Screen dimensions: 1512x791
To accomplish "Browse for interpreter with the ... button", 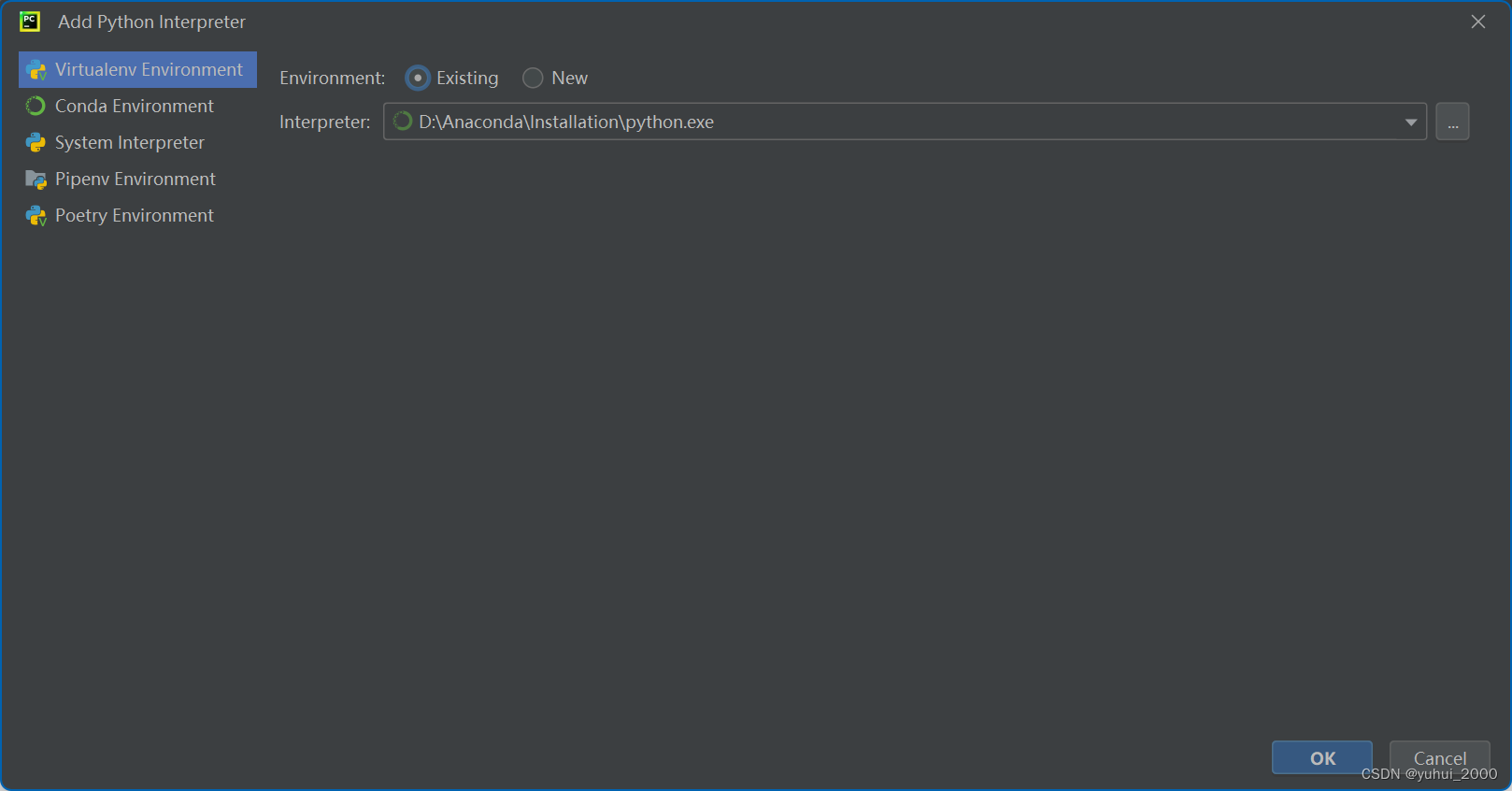I will (1452, 122).
